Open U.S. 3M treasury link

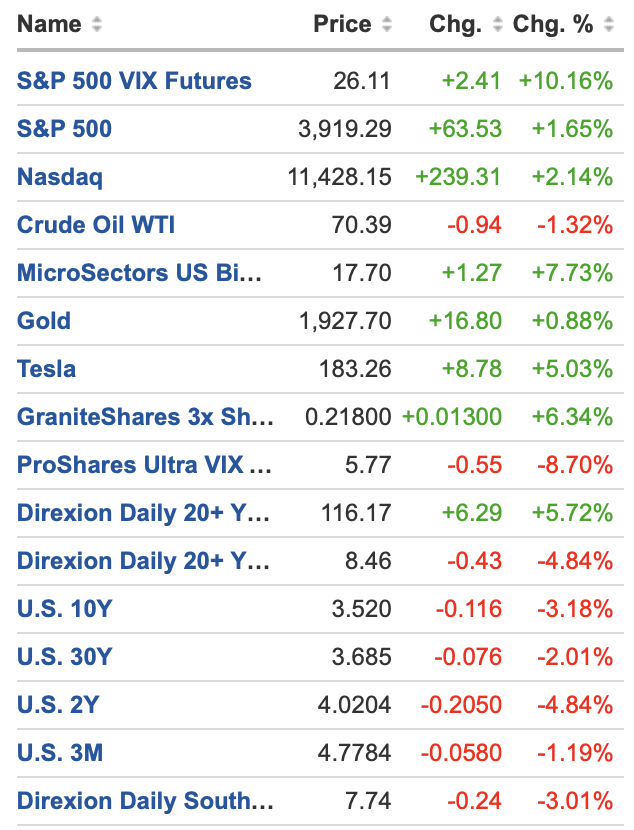(x=60, y=753)
